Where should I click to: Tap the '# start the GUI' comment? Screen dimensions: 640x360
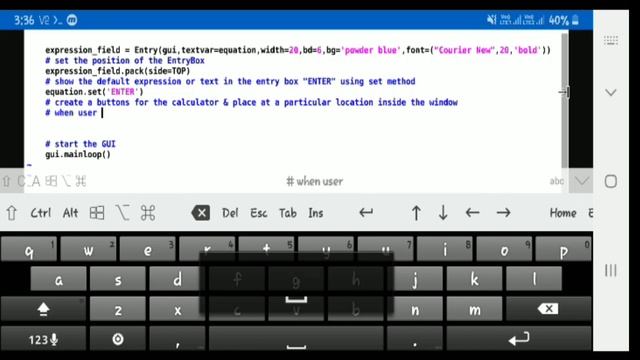pyautogui.click(x=80, y=144)
